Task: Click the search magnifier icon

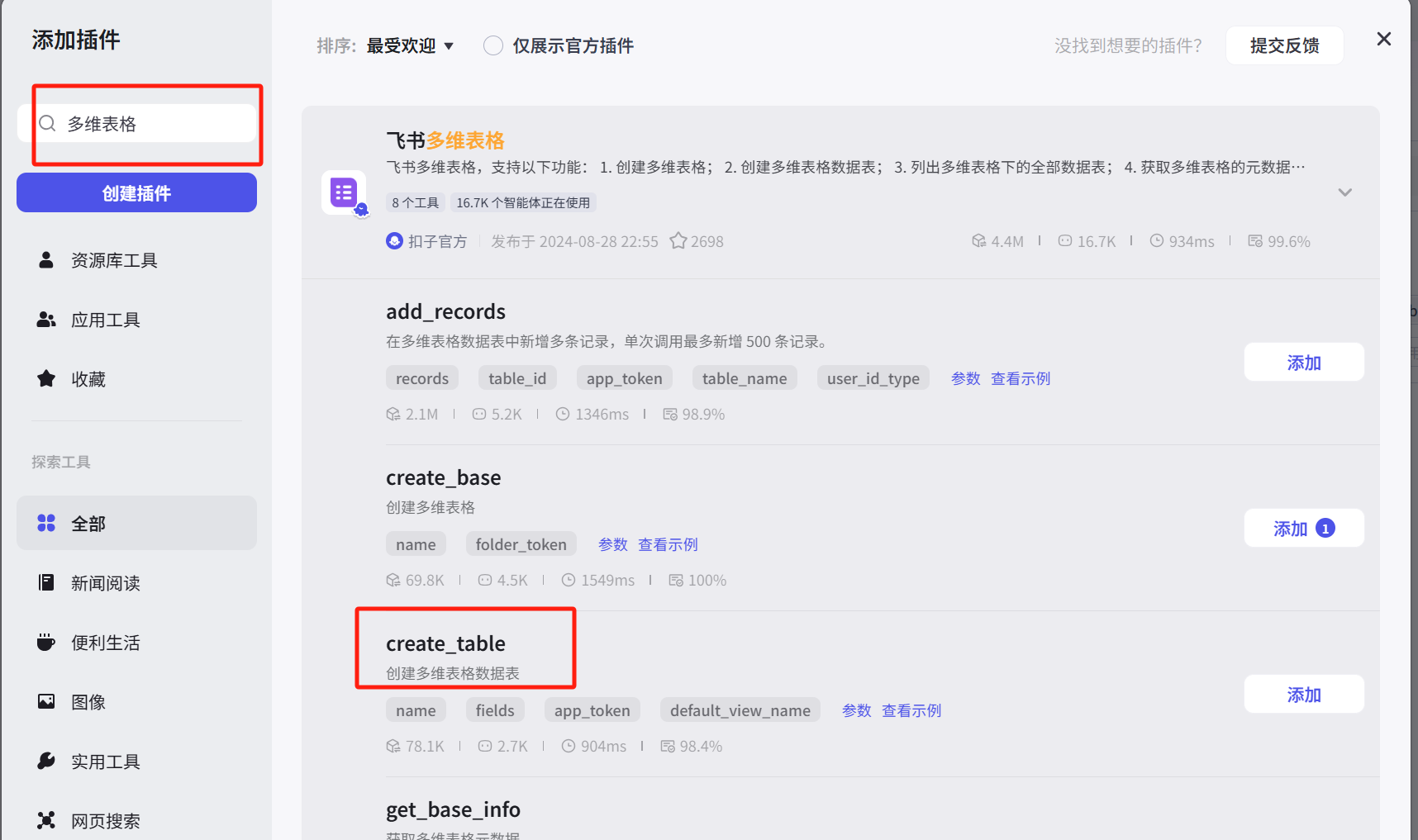Action: 47,124
